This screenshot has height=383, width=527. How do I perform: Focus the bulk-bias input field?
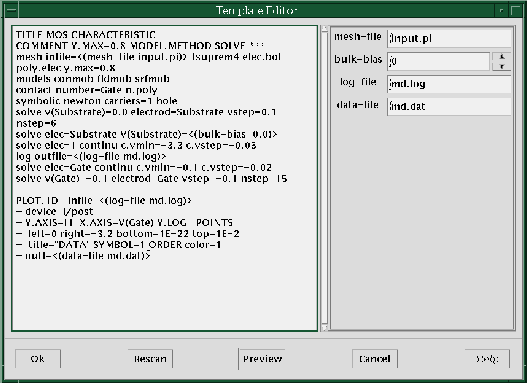[438, 61]
